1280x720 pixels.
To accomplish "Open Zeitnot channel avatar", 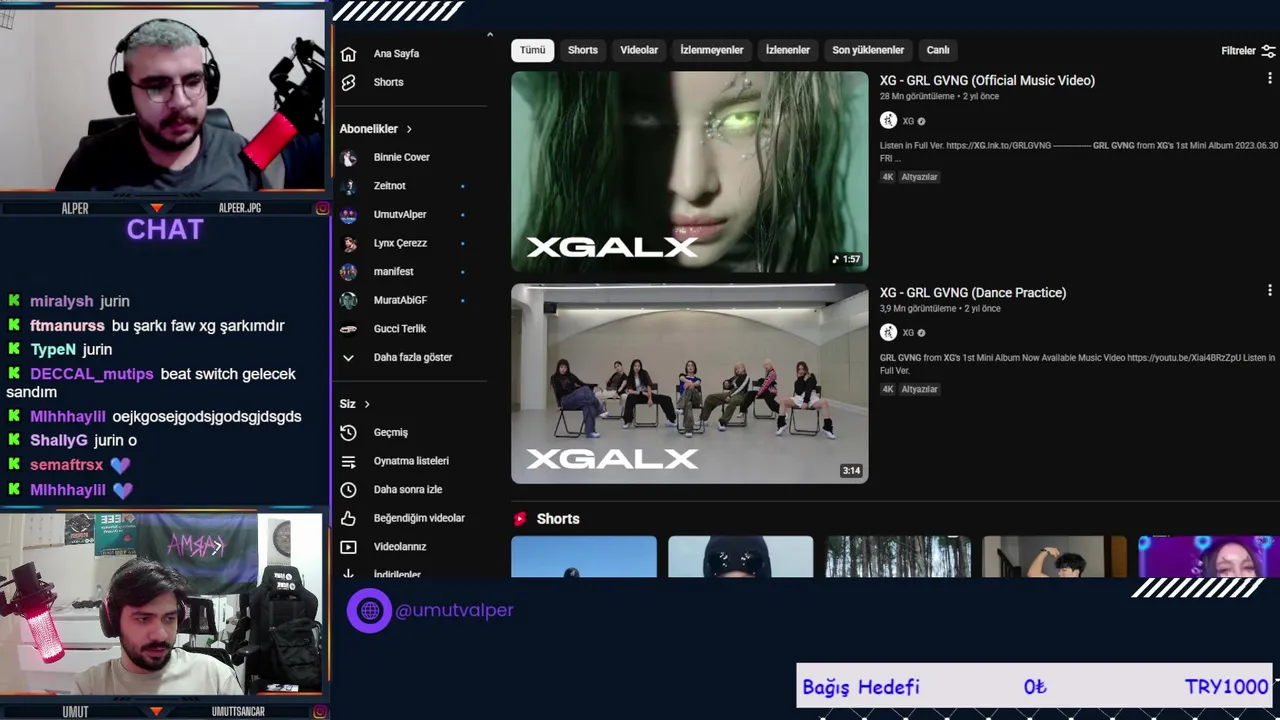I will coord(348,186).
